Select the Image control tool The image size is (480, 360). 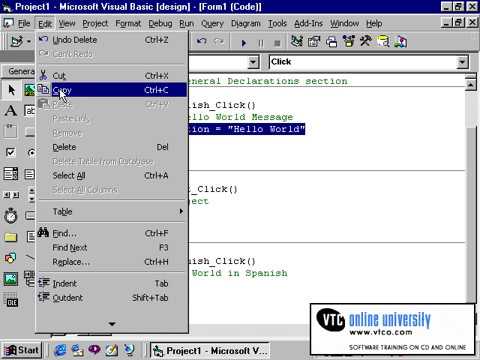pos(11,279)
